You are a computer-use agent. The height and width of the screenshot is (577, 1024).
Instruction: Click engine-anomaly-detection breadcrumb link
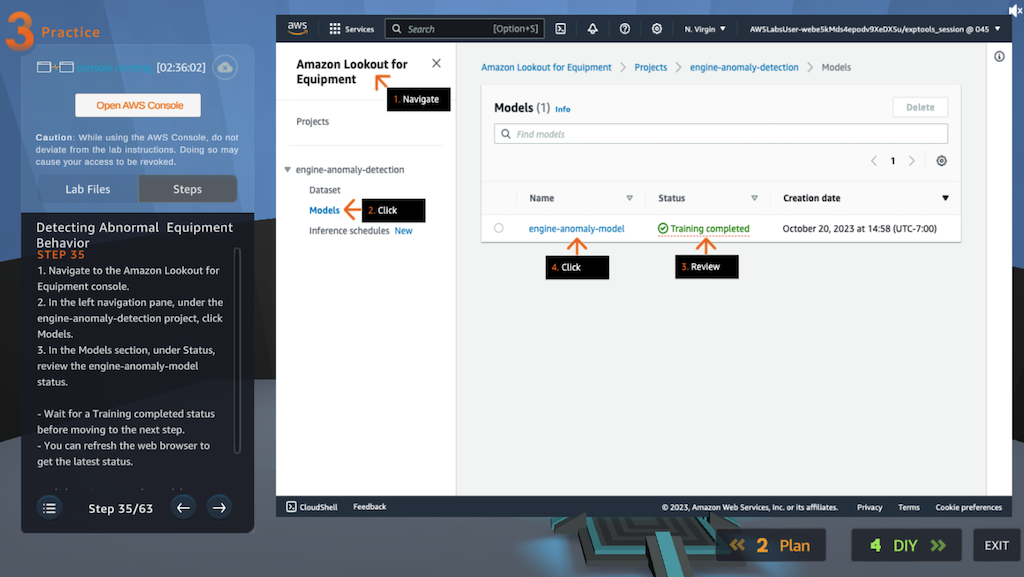coord(744,67)
